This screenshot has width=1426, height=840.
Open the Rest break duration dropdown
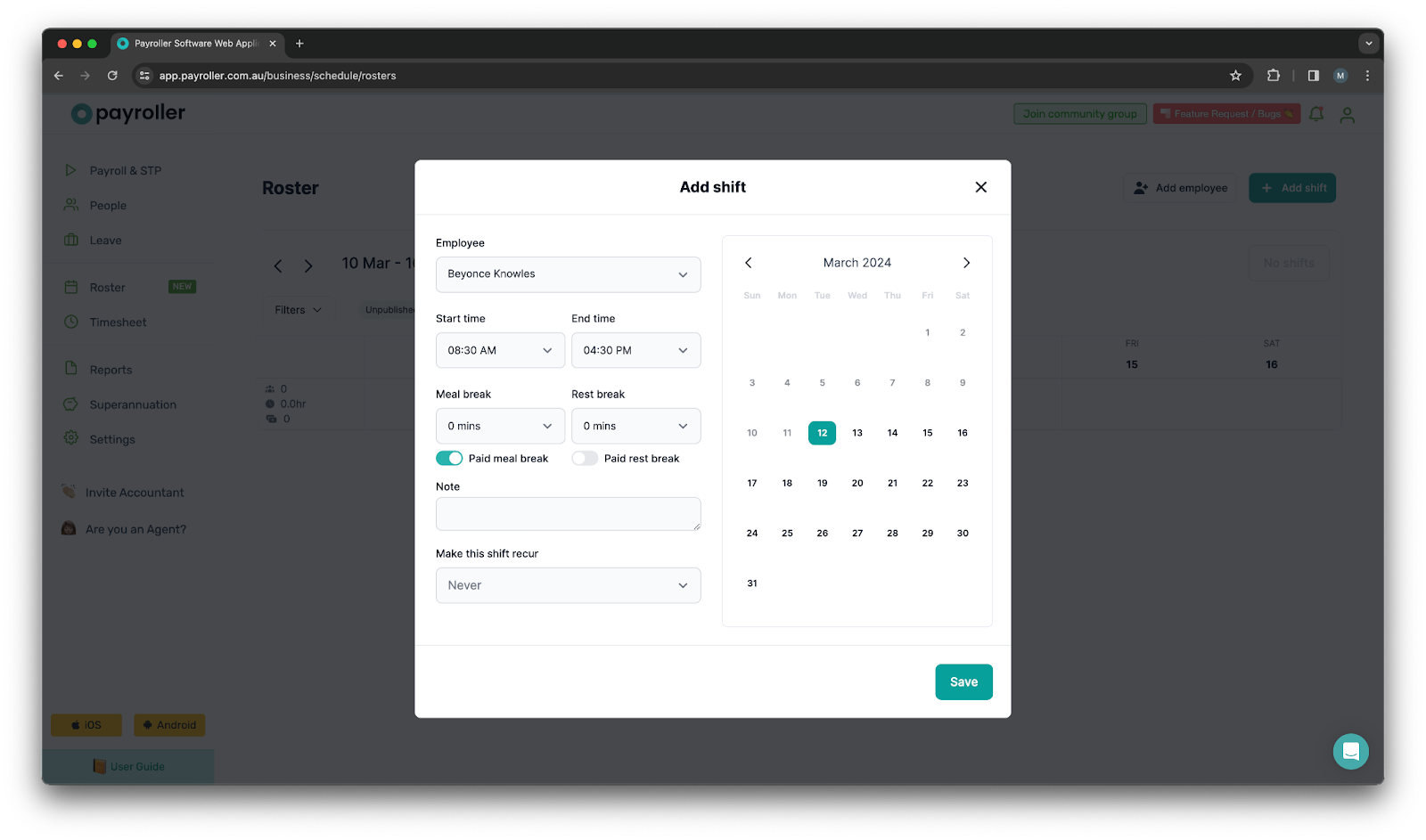635,426
